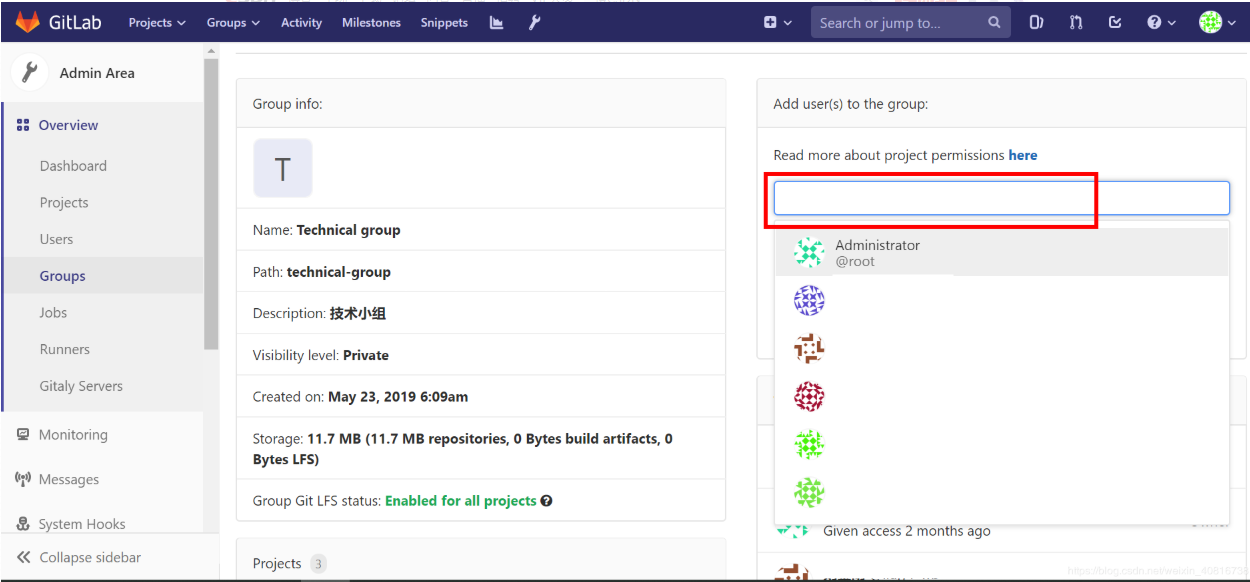Open Projects in the sidebar

click(64, 203)
